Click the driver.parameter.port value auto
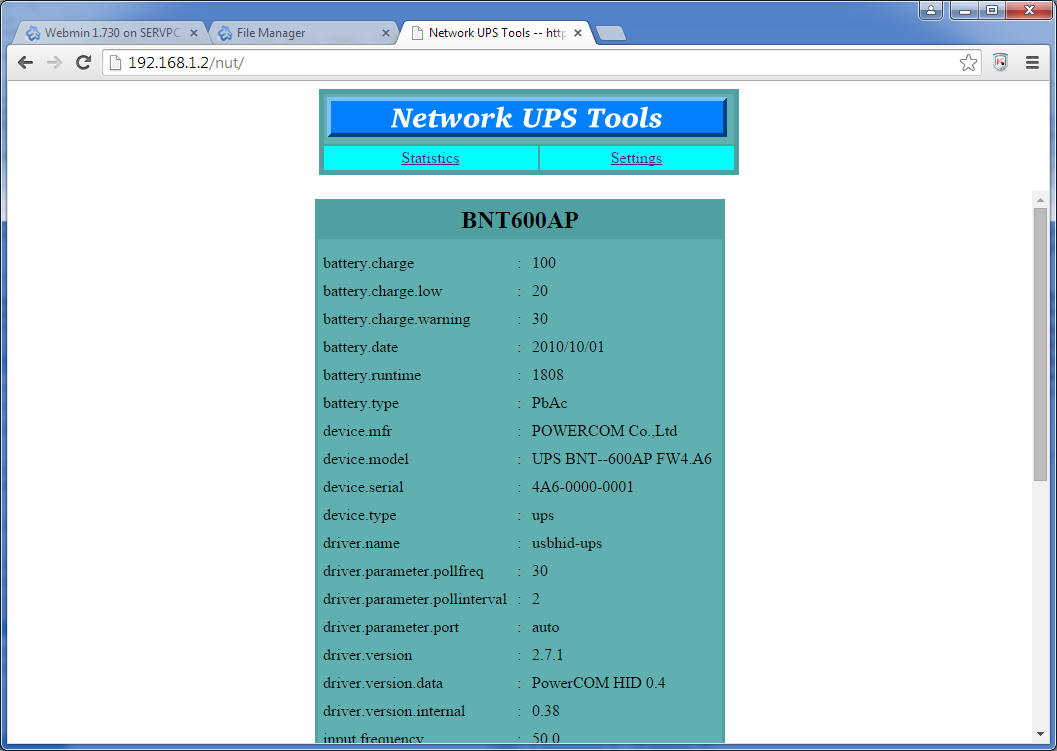This screenshot has width=1057, height=751. coord(545,628)
